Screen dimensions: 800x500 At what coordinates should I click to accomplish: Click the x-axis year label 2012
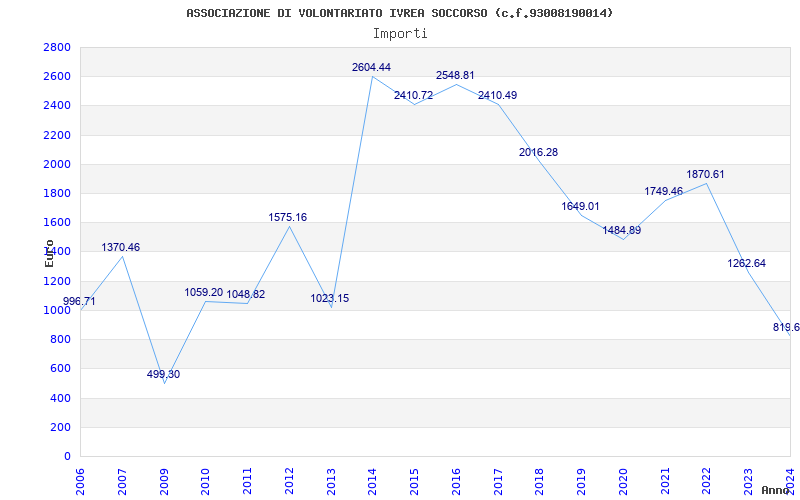pos(289,481)
